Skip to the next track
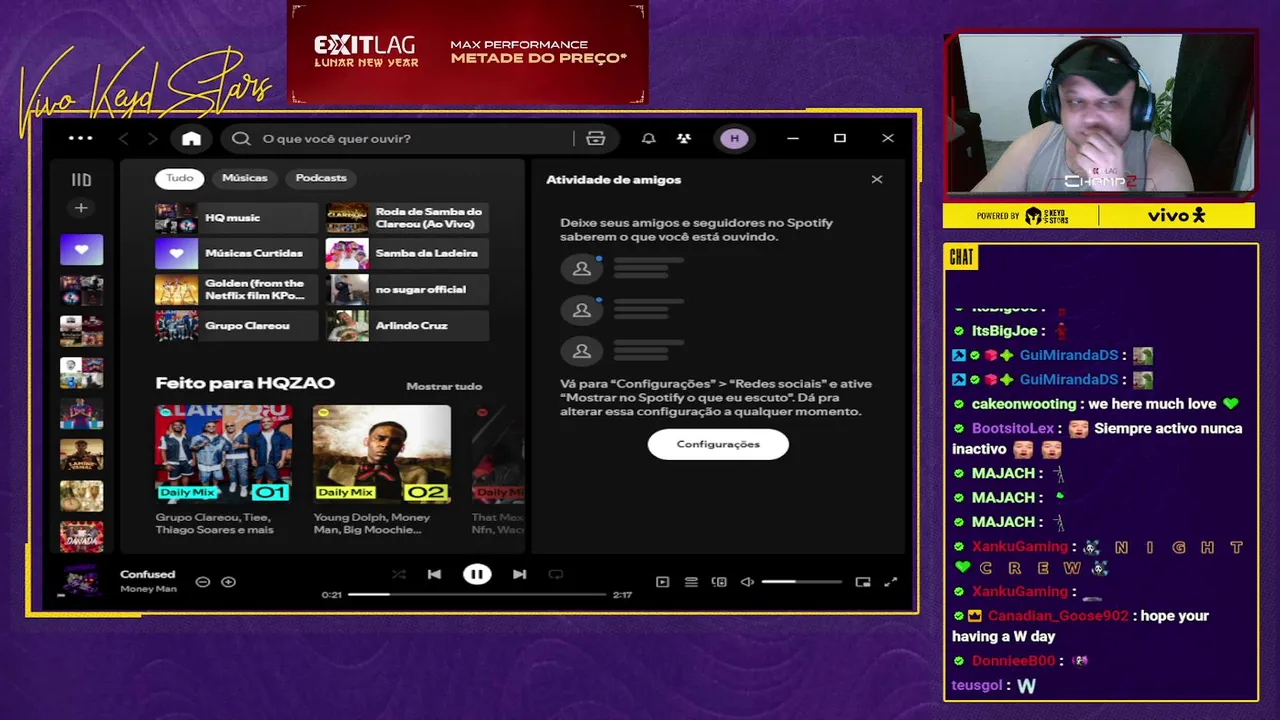This screenshot has width=1280, height=720. [519, 574]
